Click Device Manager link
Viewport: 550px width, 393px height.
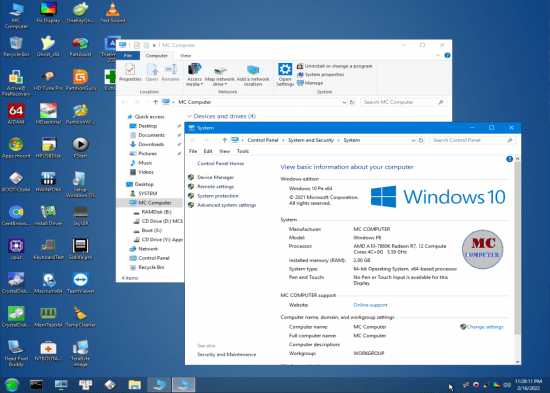(215, 178)
